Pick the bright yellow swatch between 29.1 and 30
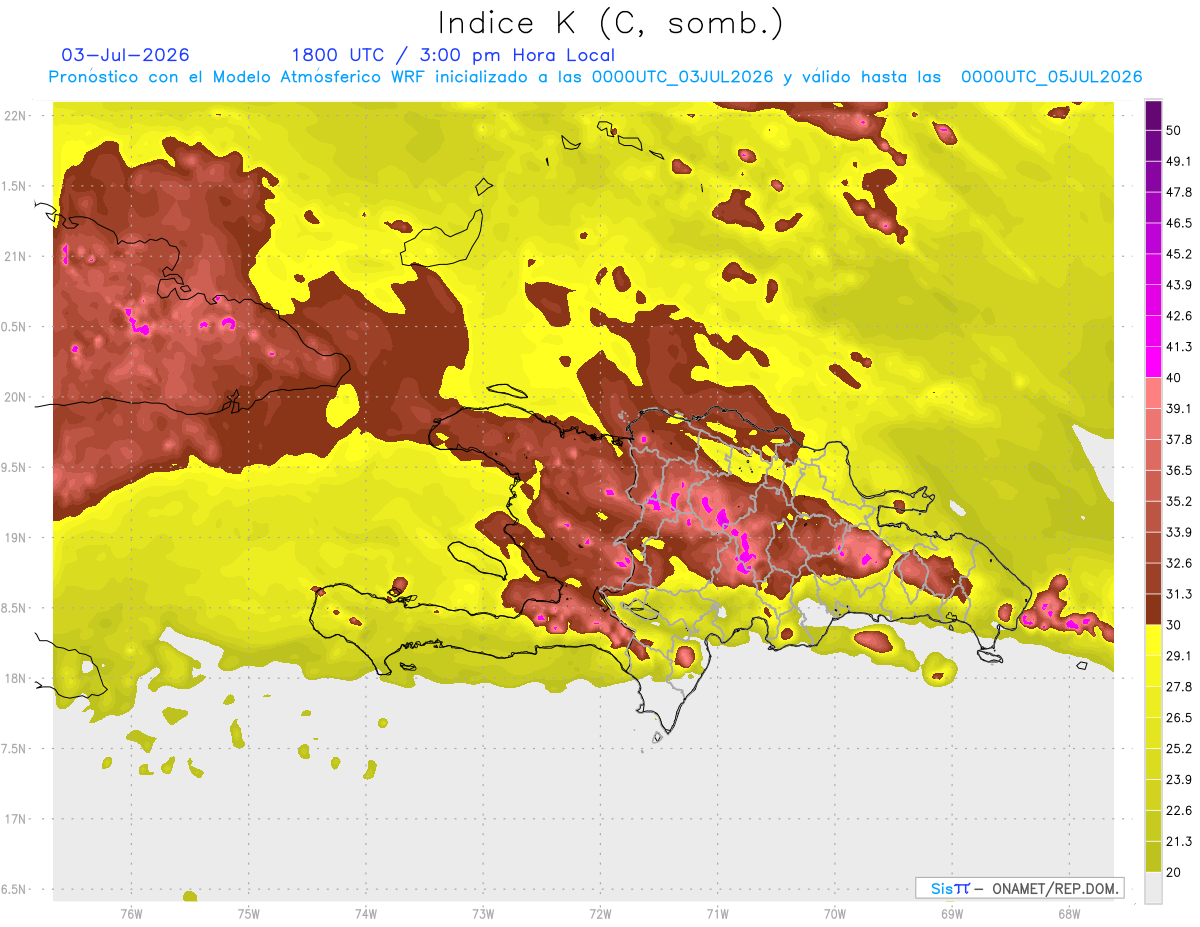Image resolution: width=1200 pixels, height=927 pixels. [1153, 640]
